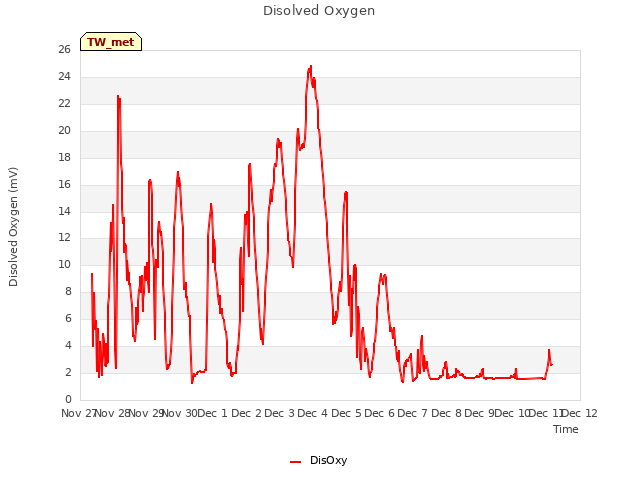
Task: Click the y-axis value 2
Action: coord(68,372)
